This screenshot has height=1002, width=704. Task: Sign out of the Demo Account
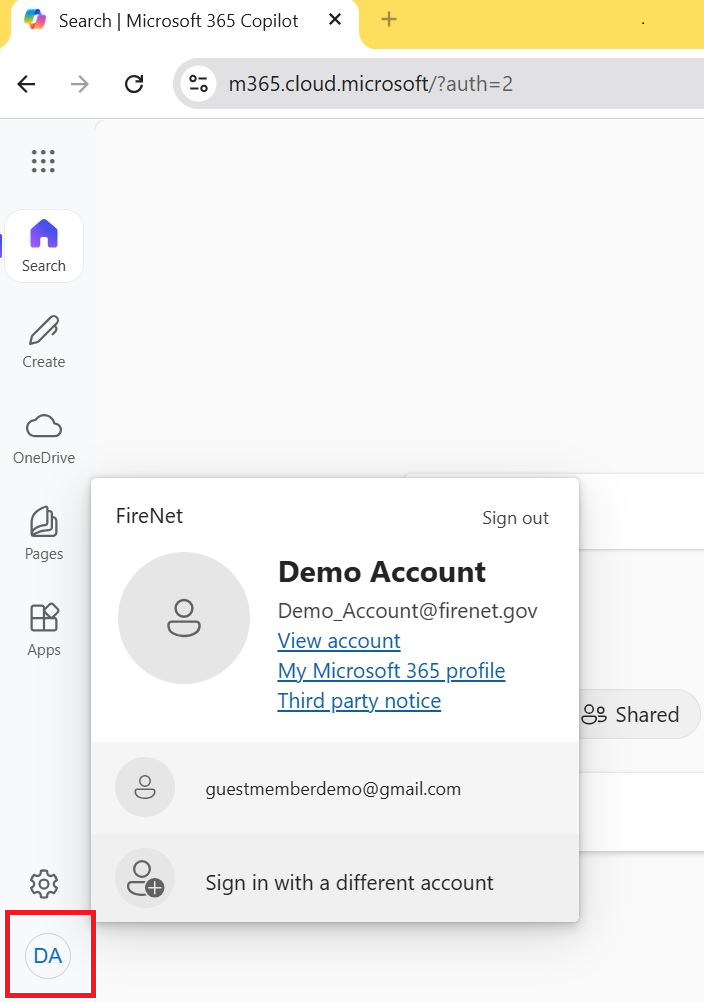pos(515,518)
